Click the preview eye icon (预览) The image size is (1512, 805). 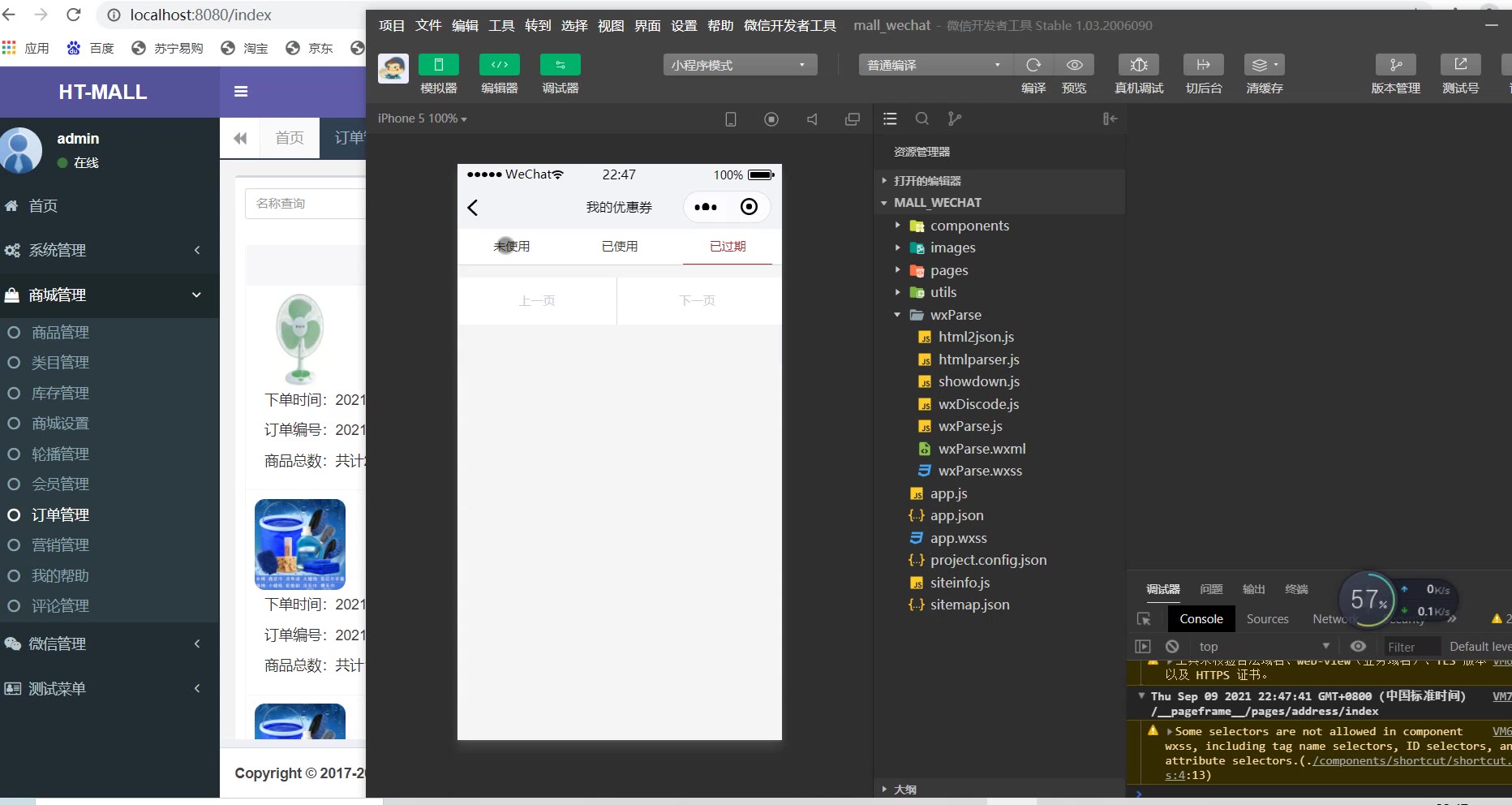[x=1074, y=65]
